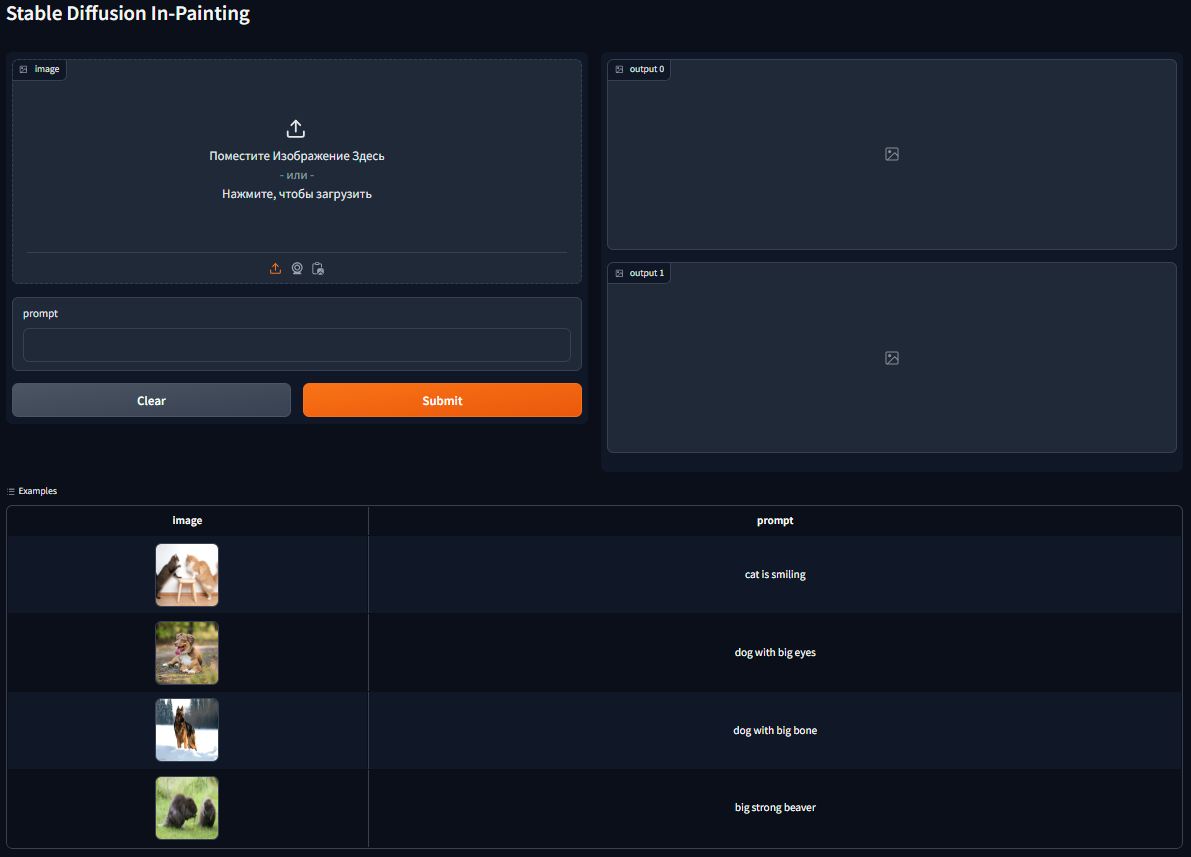Click the orange Submit button

[442, 400]
